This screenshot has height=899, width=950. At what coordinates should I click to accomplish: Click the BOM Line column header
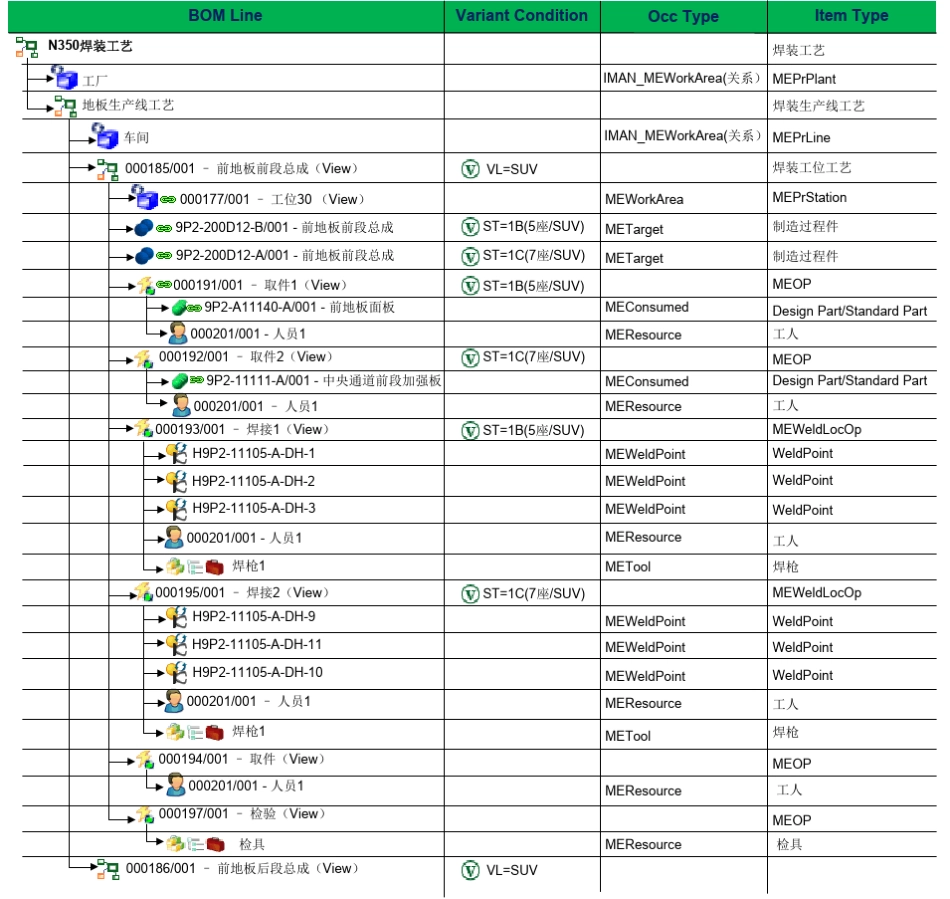[x=225, y=16]
